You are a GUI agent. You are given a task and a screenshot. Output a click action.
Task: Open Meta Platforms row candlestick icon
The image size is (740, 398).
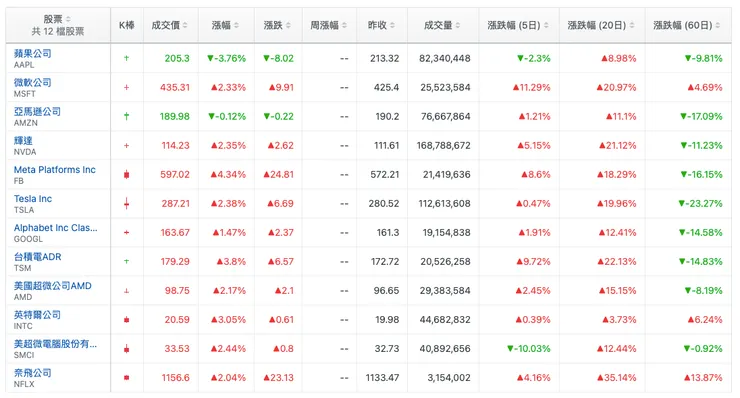(126, 175)
